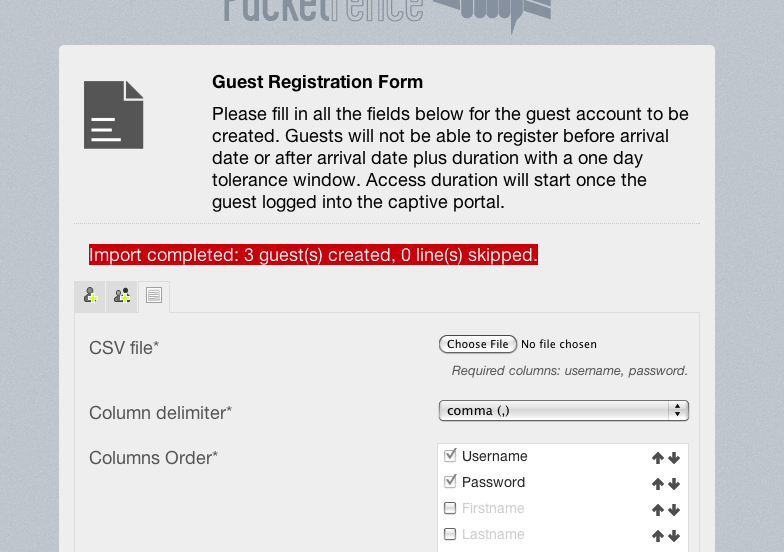The width and height of the screenshot is (784, 552).
Task: Click the document icon beside form title
Action: coord(113,115)
